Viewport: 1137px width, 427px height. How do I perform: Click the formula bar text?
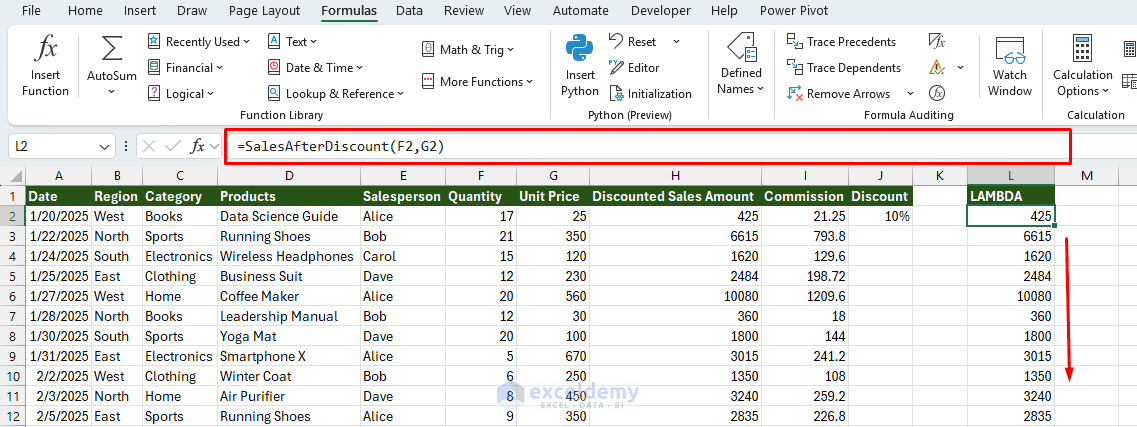[340, 146]
